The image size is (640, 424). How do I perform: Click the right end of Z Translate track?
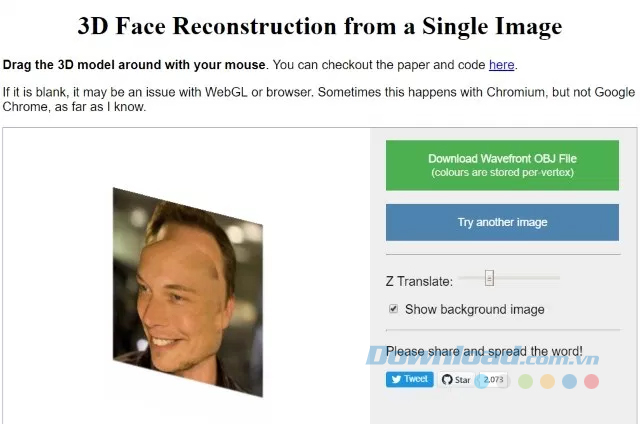coord(557,278)
